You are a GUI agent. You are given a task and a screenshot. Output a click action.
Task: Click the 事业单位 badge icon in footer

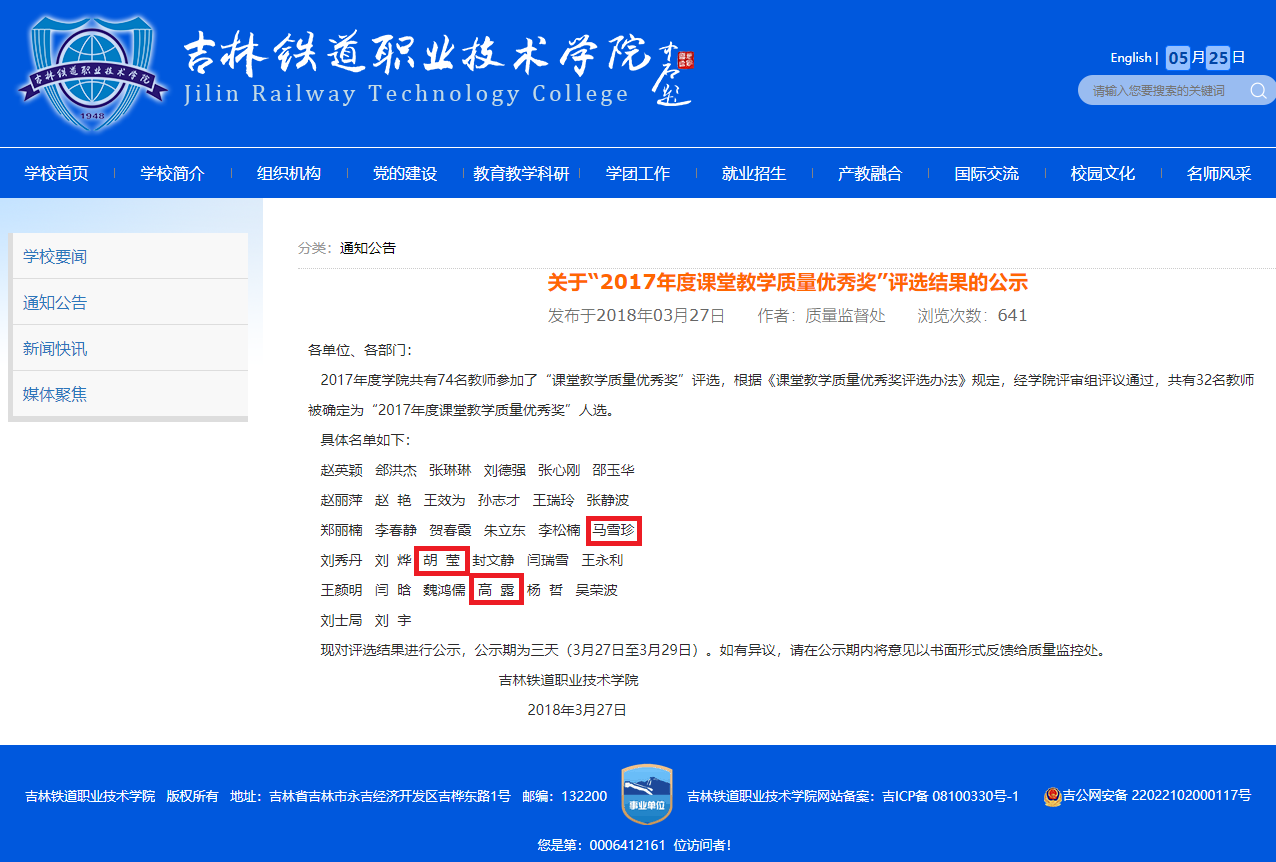coord(647,795)
